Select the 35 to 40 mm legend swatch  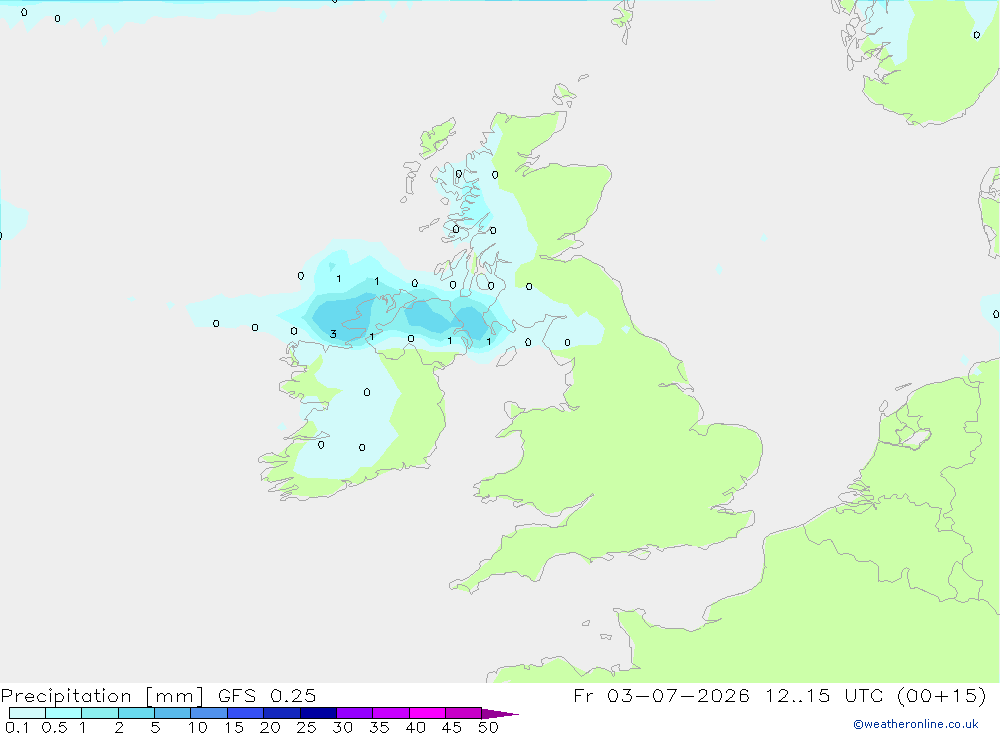coord(391,713)
